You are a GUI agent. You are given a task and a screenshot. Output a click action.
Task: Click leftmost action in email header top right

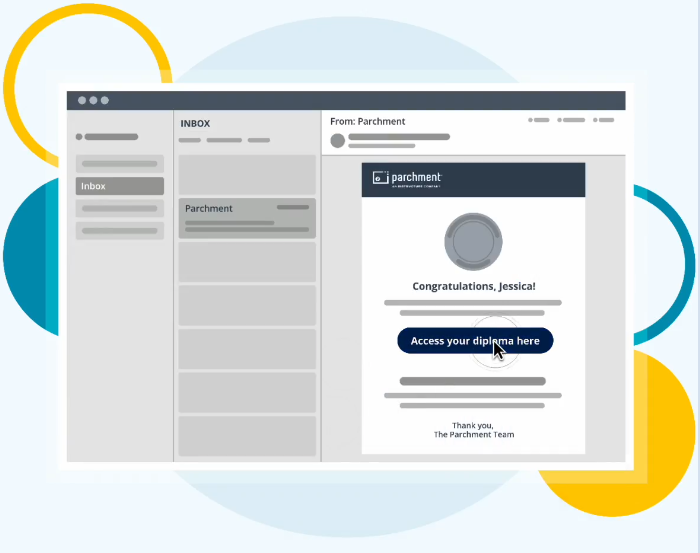539,120
